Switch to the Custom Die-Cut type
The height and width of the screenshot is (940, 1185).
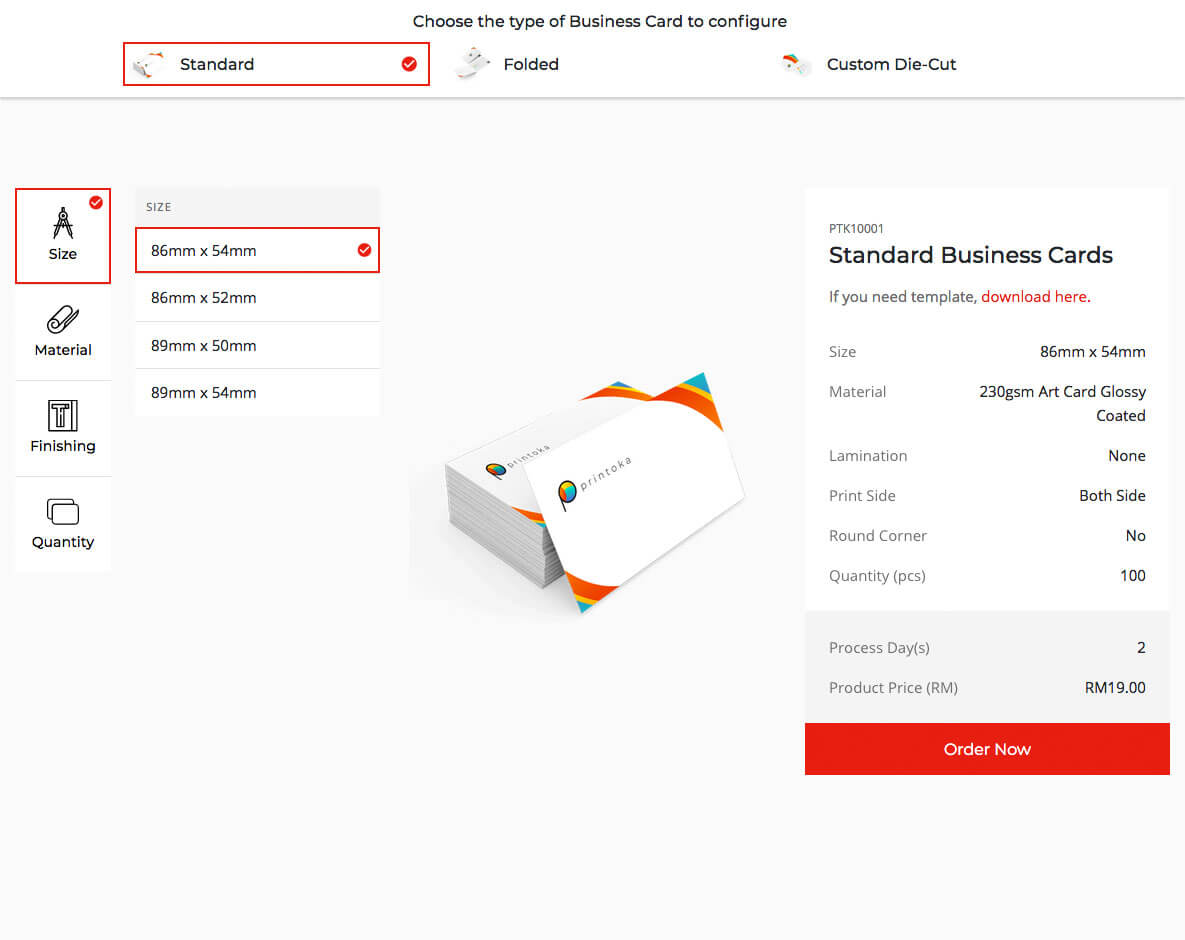tap(891, 64)
